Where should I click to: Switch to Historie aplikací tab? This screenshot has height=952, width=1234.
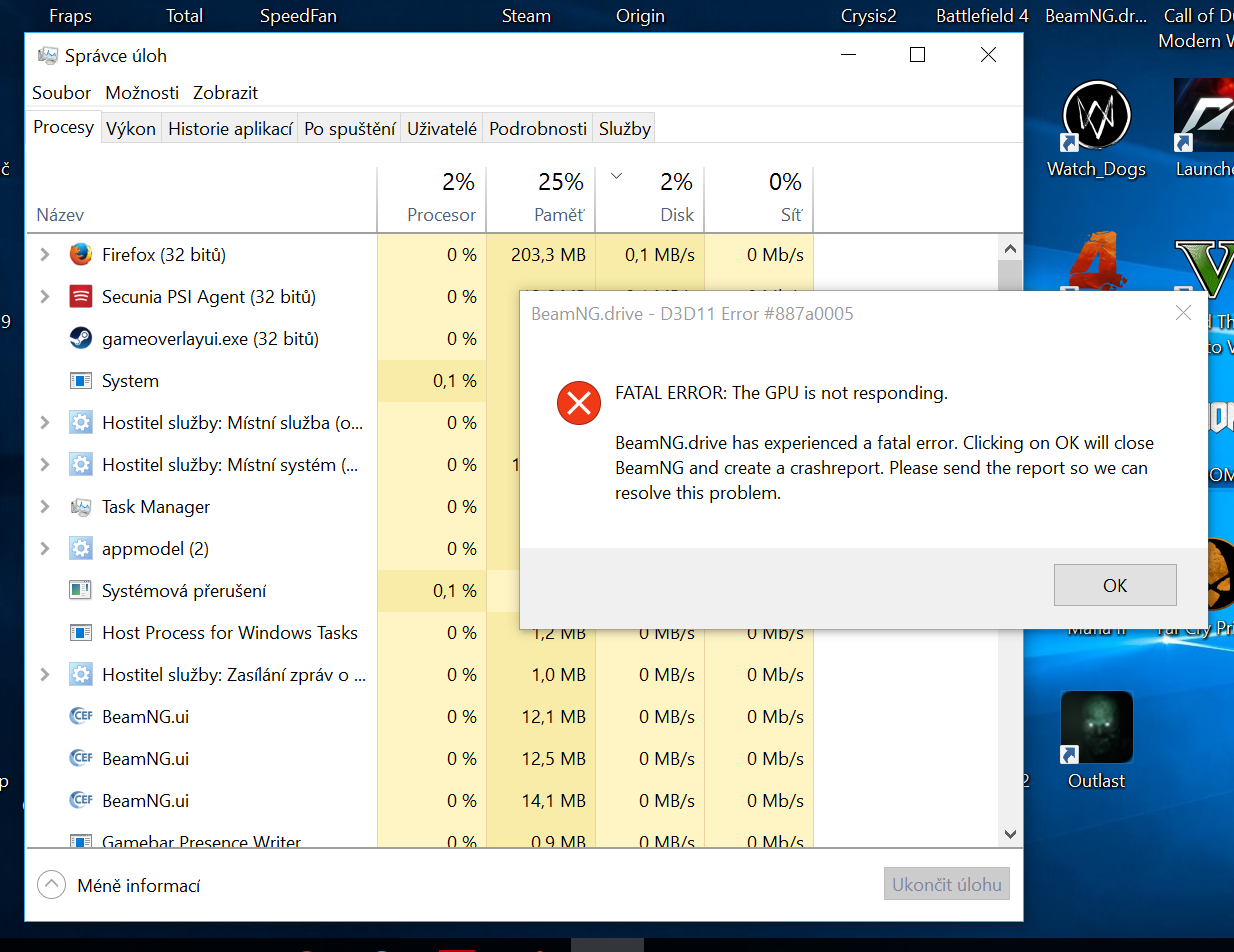(230, 129)
